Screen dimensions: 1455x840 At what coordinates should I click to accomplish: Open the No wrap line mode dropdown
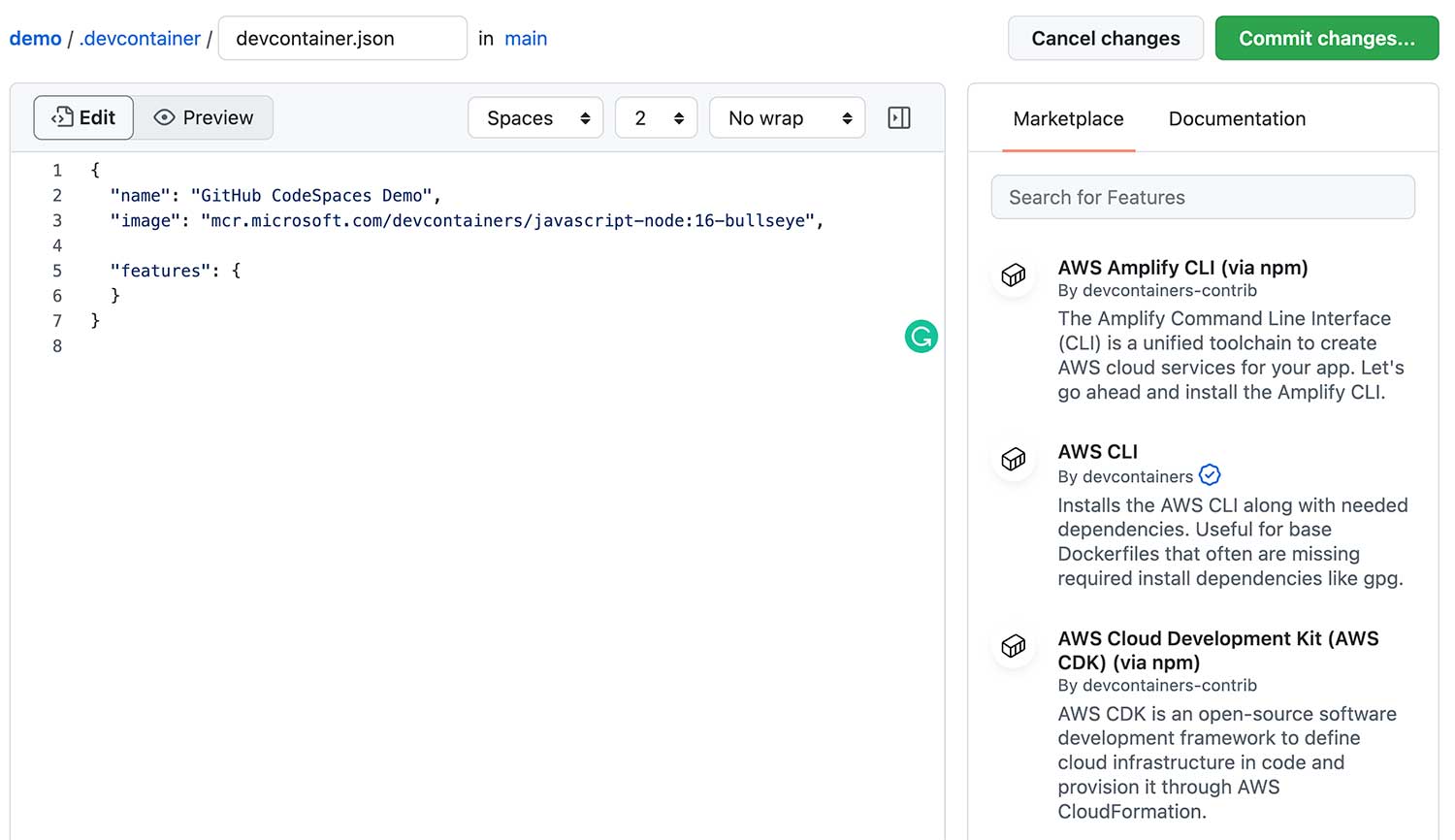click(x=787, y=118)
